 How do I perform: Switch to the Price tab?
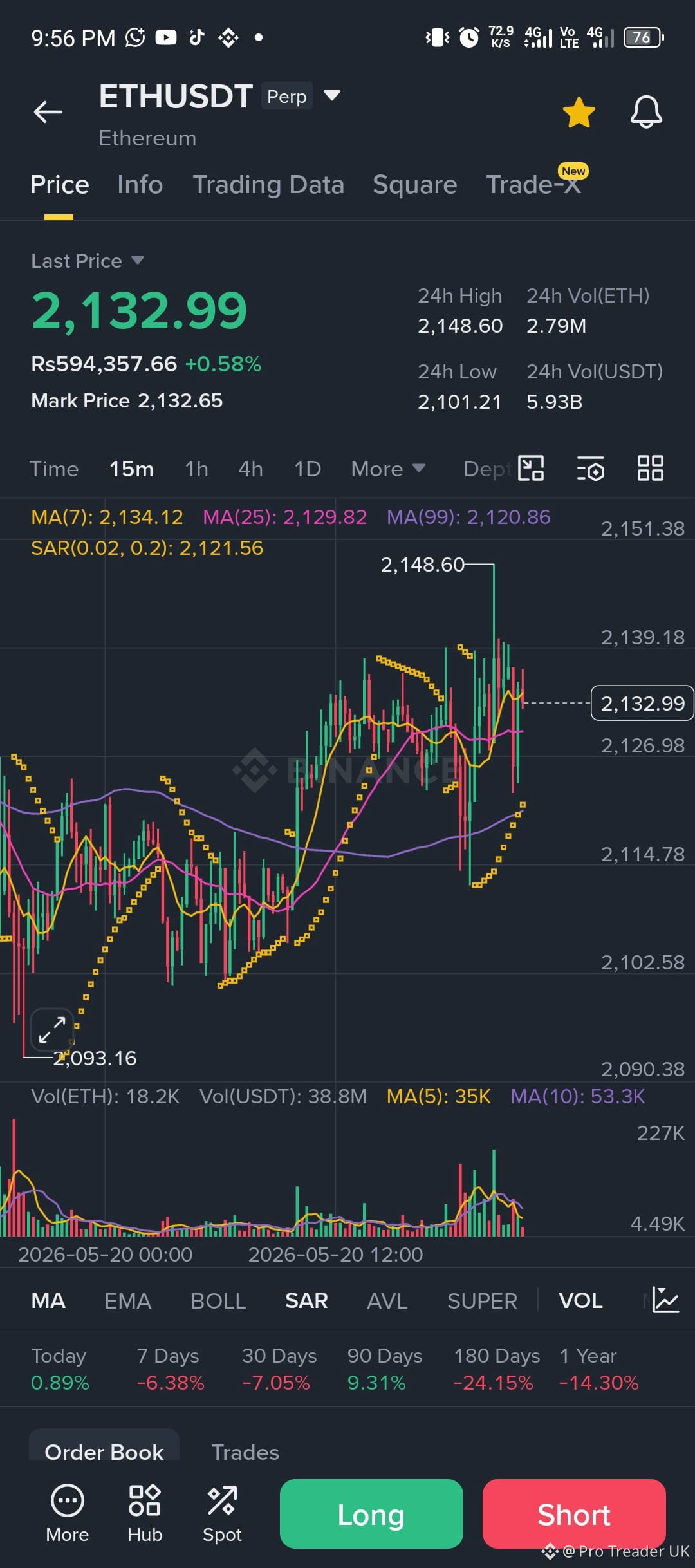pos(59,185)
